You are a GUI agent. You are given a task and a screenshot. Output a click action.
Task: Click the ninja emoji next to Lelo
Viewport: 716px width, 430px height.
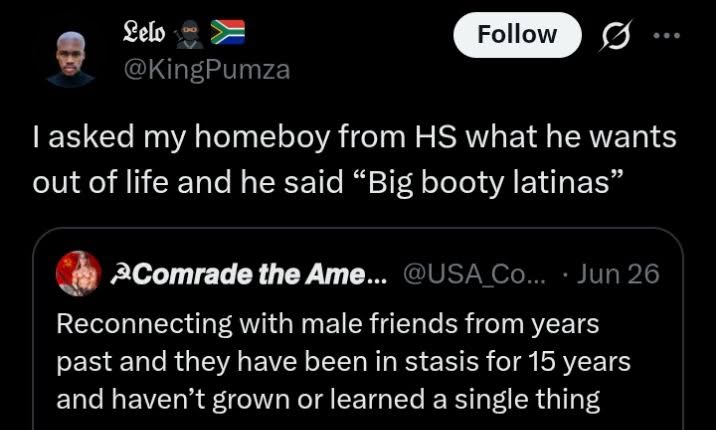(189, 33)
